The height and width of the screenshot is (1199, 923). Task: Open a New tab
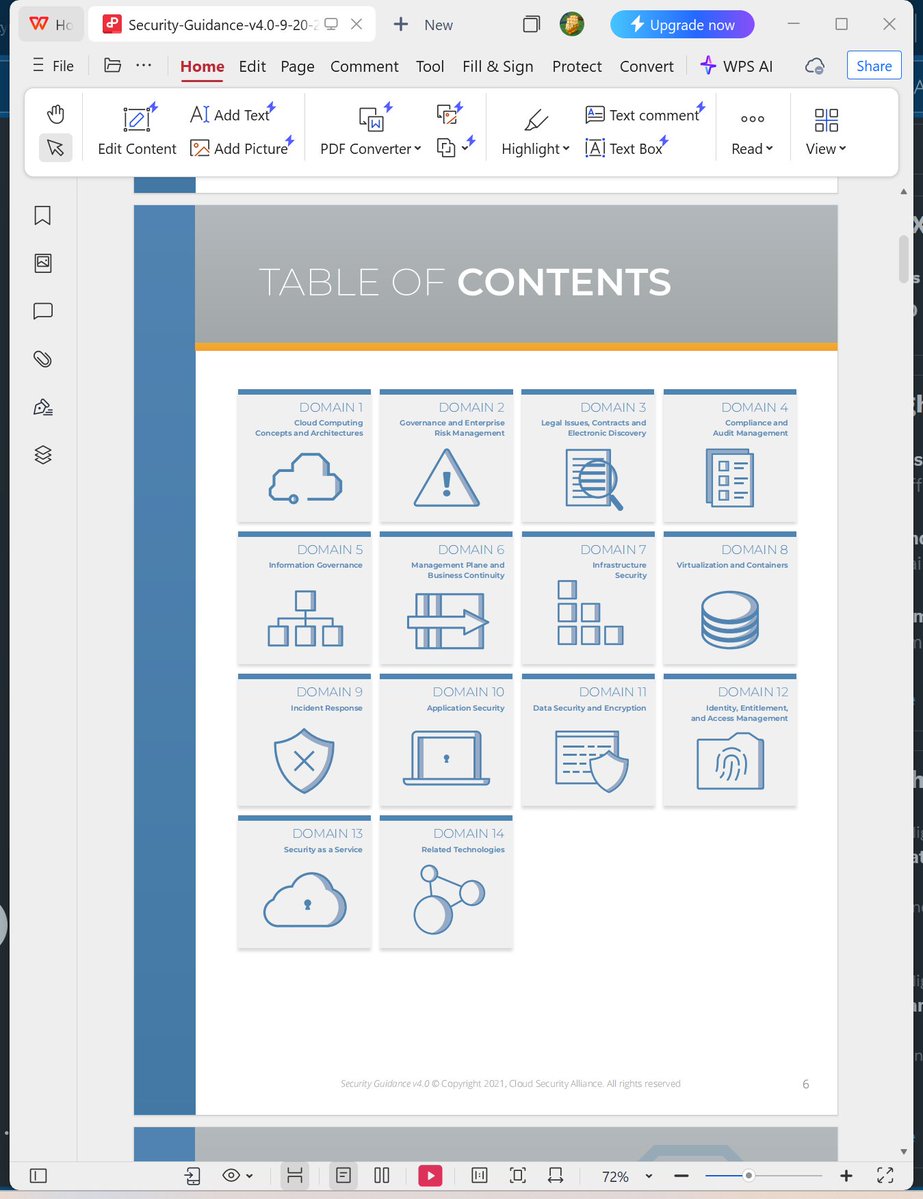(x=423, y=24)
